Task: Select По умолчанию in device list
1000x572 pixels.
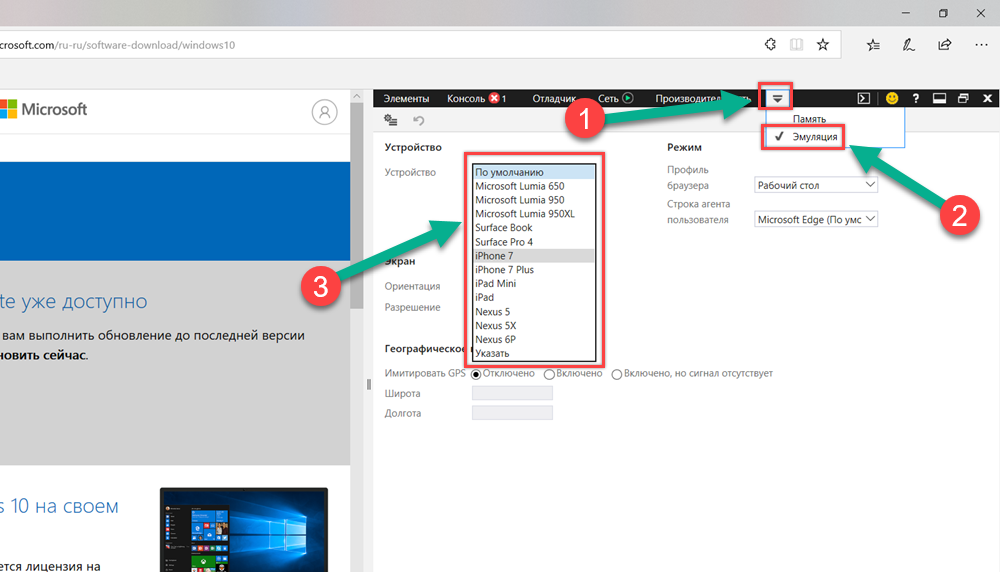Action: point(534,172)
